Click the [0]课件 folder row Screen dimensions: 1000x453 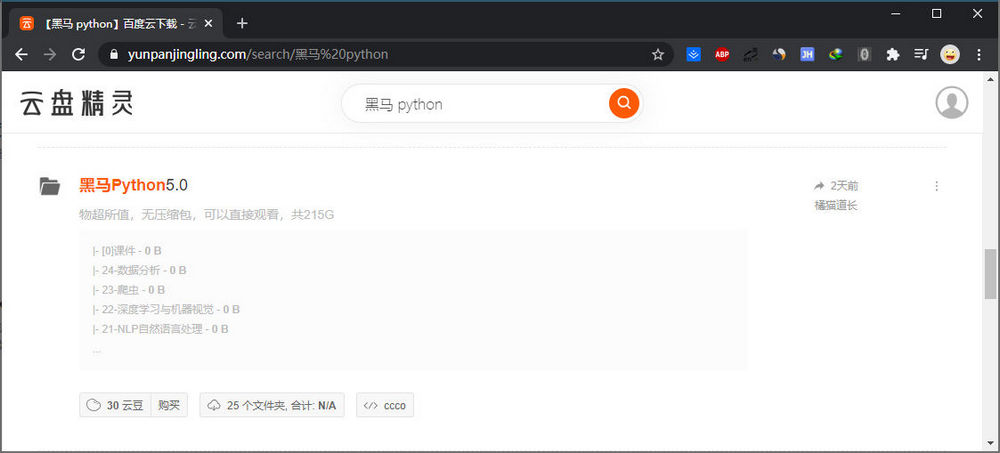pyautogui.click(x=127, y=251)
